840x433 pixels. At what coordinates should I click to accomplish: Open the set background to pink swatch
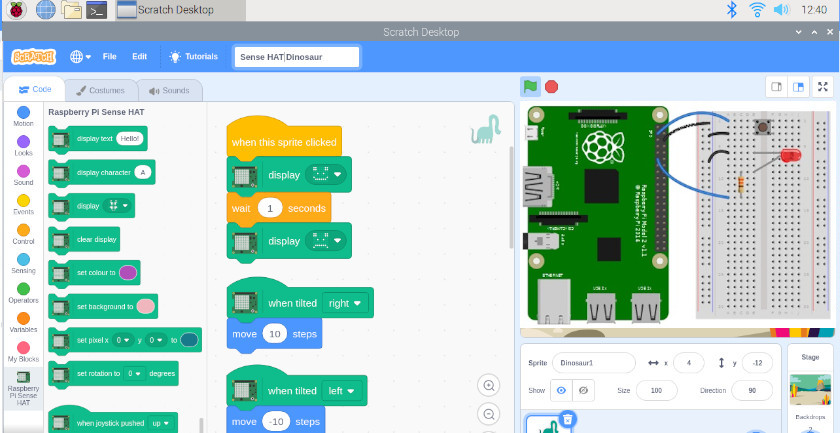[x=145, y=307]
